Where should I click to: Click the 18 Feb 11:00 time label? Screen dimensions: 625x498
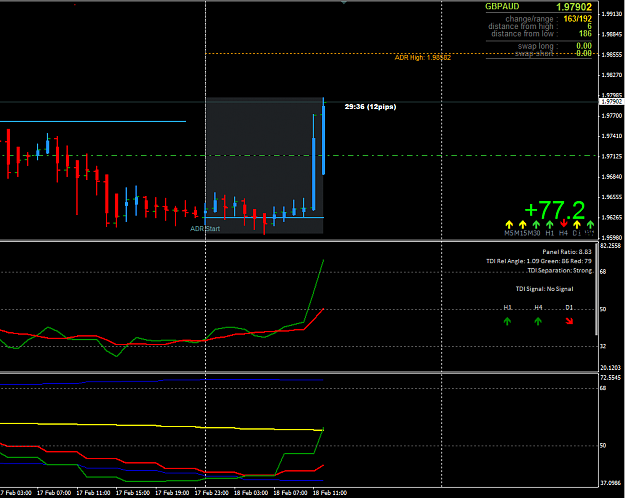(x=330, y=493)
